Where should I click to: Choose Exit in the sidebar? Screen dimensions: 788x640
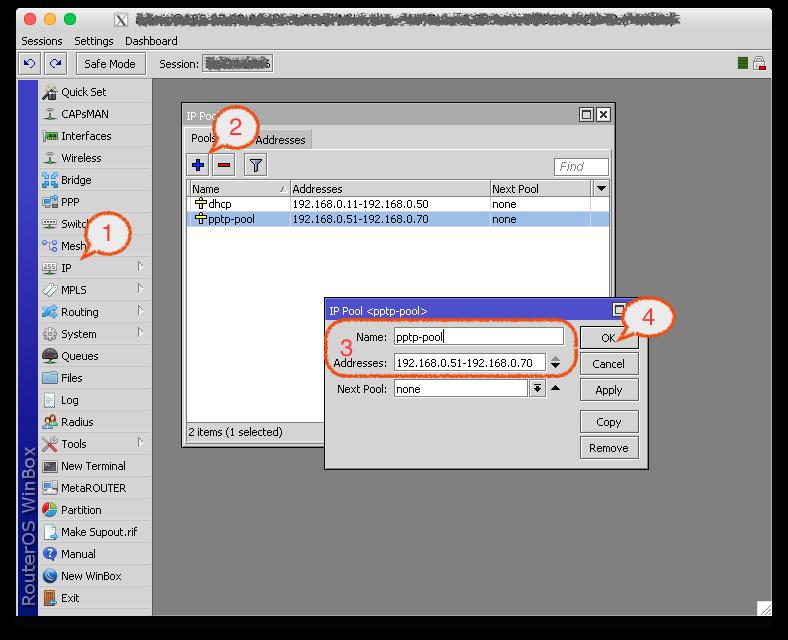click(x=95, y=598)
